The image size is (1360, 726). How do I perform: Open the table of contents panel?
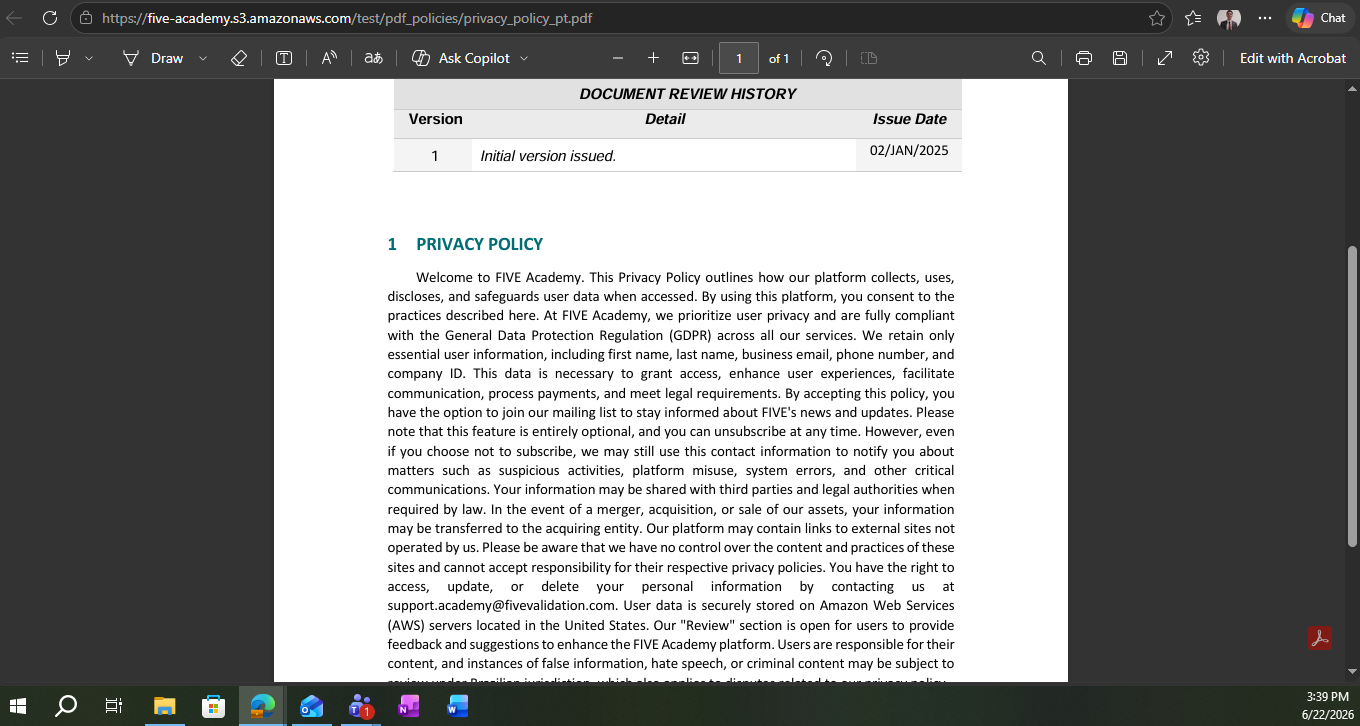point(19,58)
